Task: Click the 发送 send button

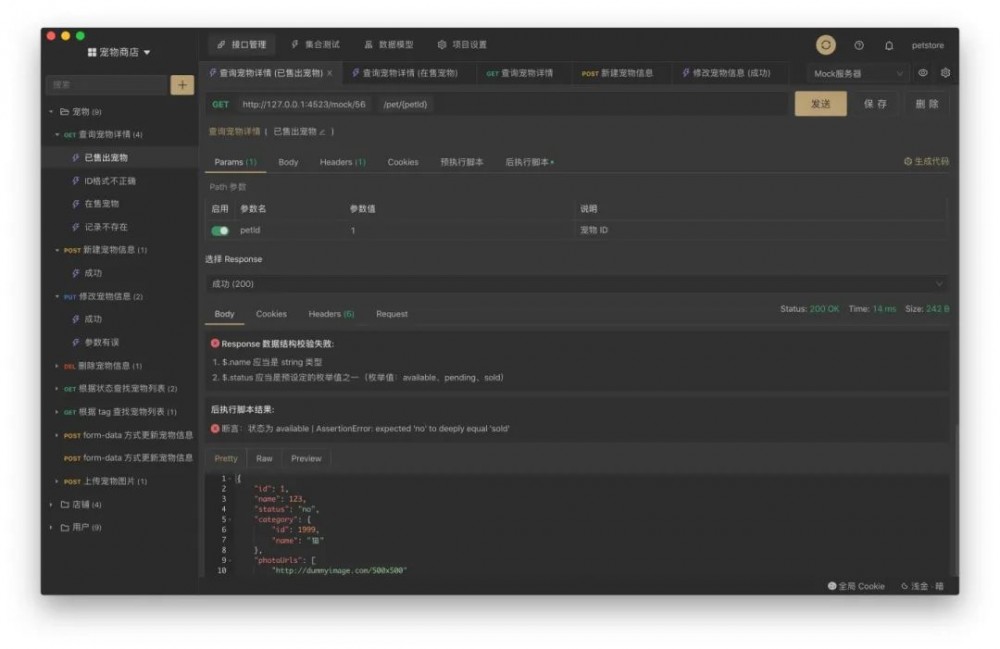Action: click(x=820, y=103)
